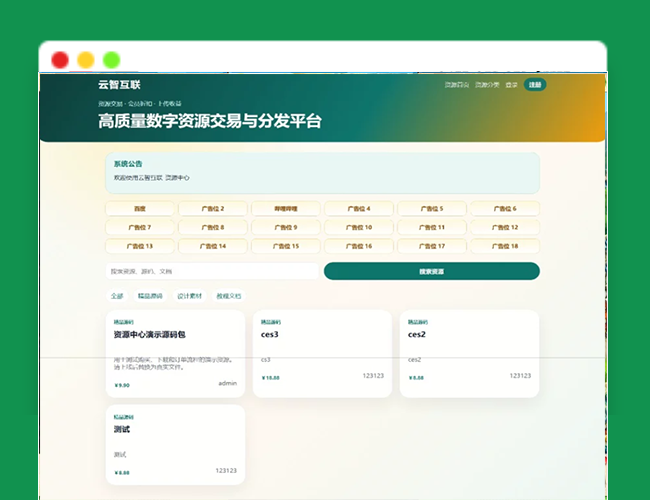This screenshot has width=650, height=500.
Task: Click the 123123 author on 测试 card
Action: 226,471
